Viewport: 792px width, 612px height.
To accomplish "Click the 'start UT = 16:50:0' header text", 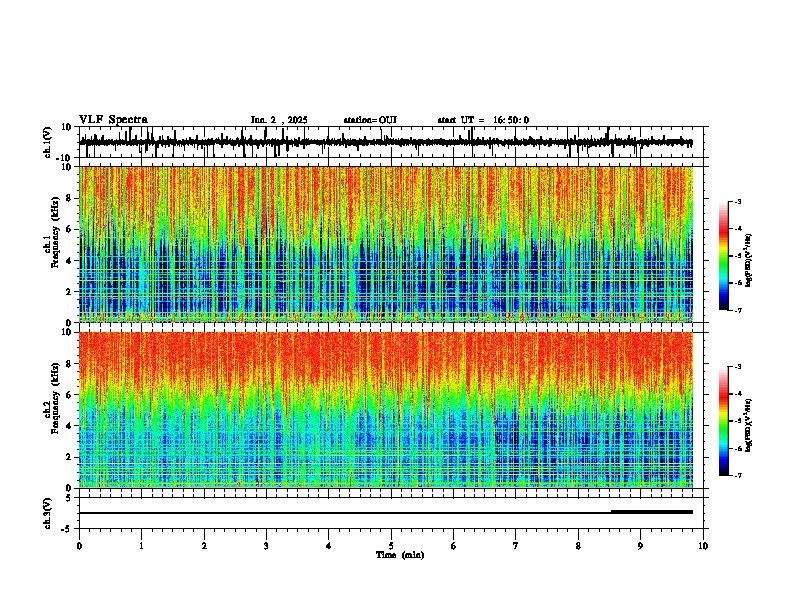I will 483,120.
